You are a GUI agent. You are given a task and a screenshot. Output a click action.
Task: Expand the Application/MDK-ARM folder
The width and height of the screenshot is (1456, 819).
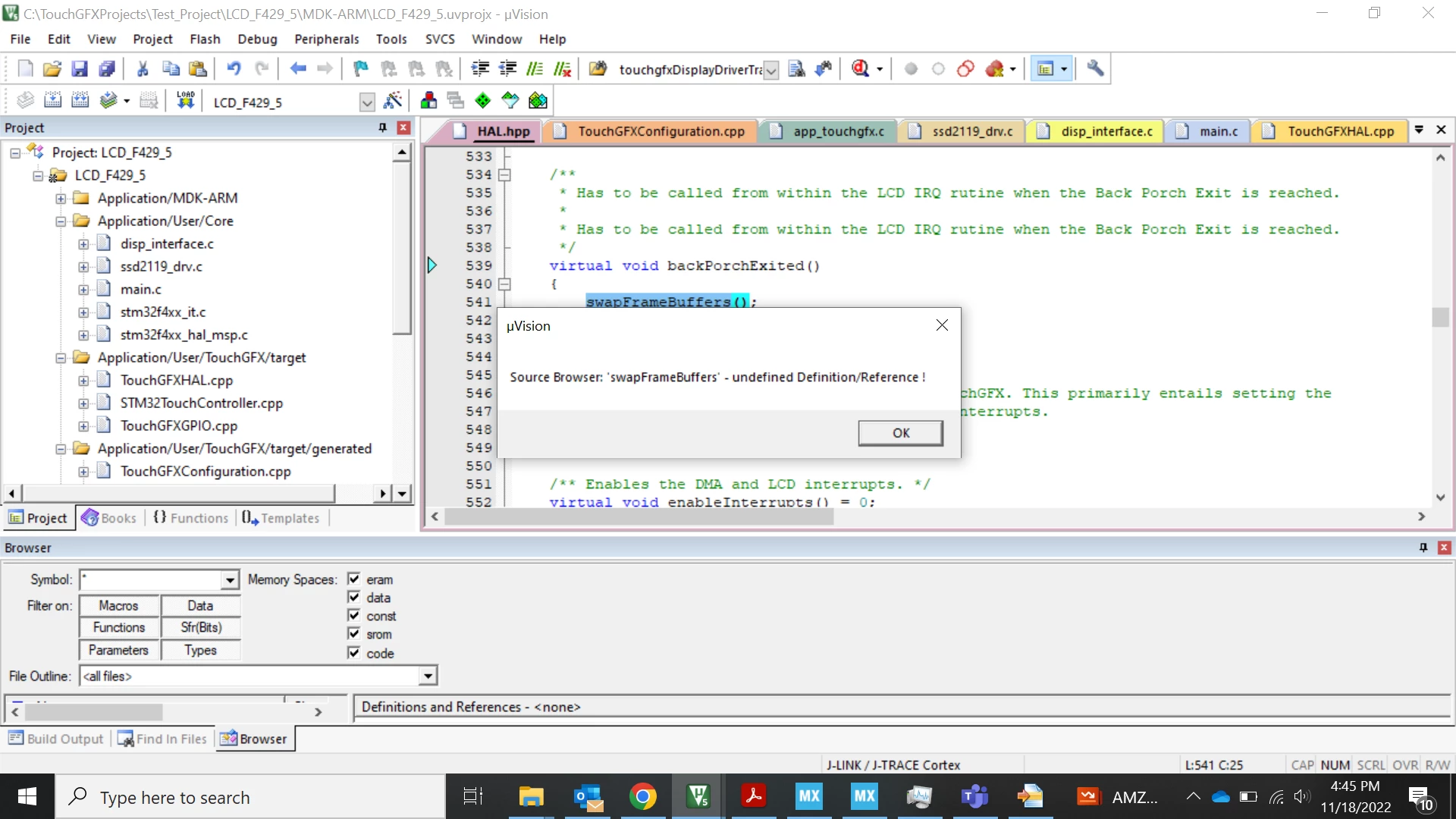(61, 199)
